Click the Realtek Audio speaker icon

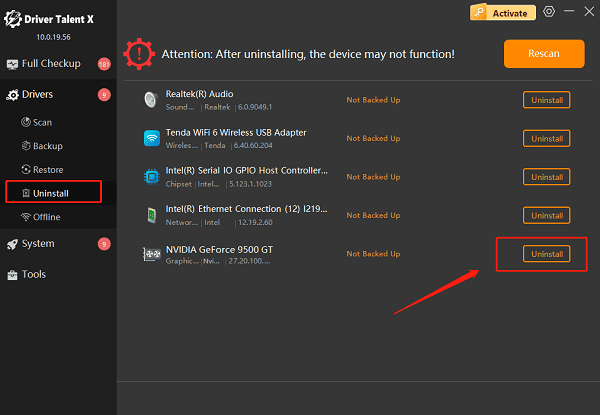tap(151, 100)
